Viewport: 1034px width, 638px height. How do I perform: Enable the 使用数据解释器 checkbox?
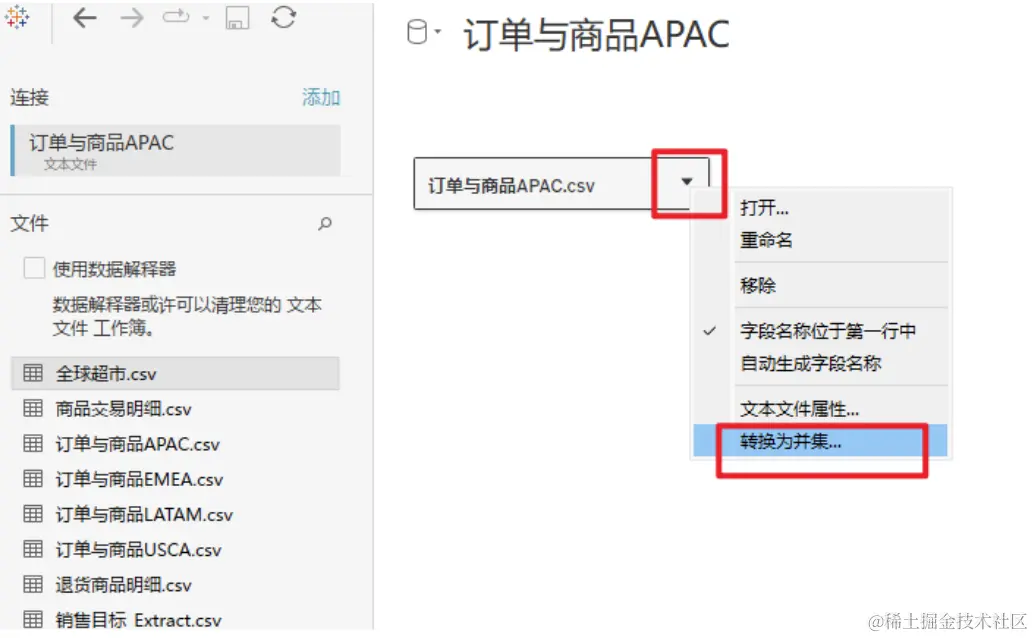[34, 268]
